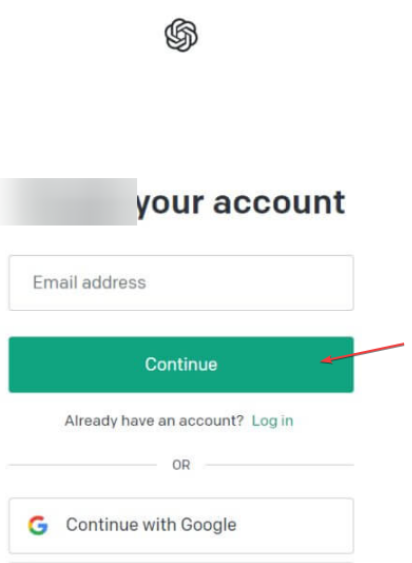Click the blurred gray area beside heading
412x563 pixels.
click(68, 201)
